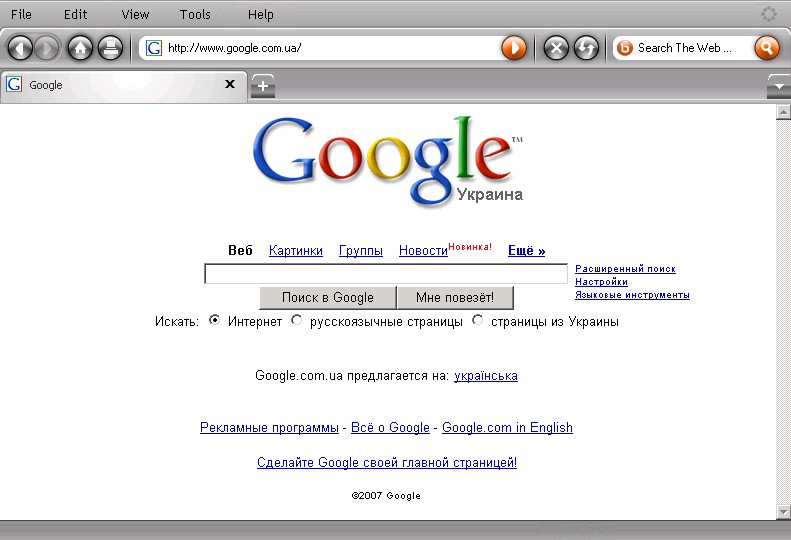Image resolution: width=791 pixels, height=540 pixels.
Task: Open the Картинки link
Action: click(x=296, y=250)
